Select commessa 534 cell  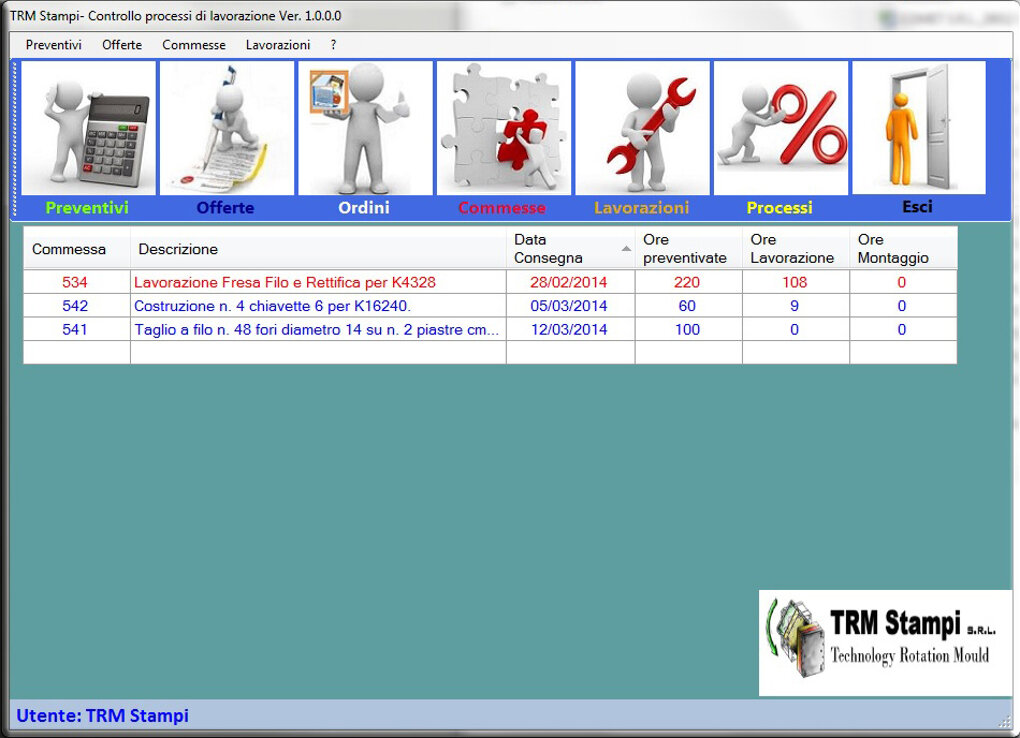coord(77,282)
